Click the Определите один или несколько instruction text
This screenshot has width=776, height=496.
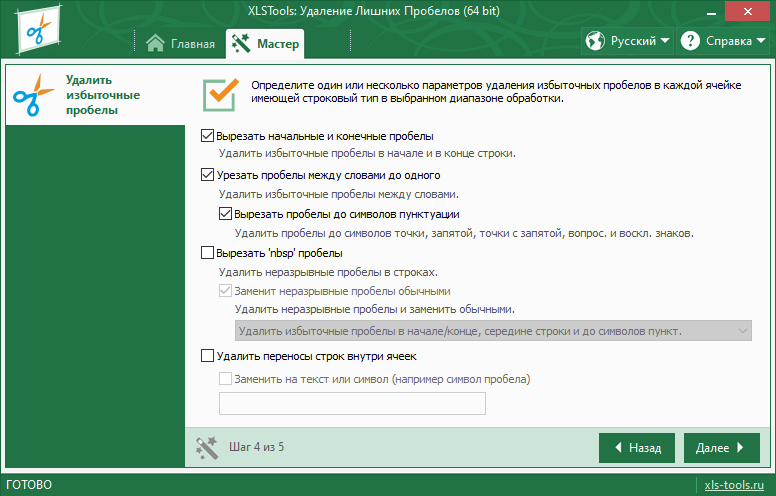tap(496, 92)
